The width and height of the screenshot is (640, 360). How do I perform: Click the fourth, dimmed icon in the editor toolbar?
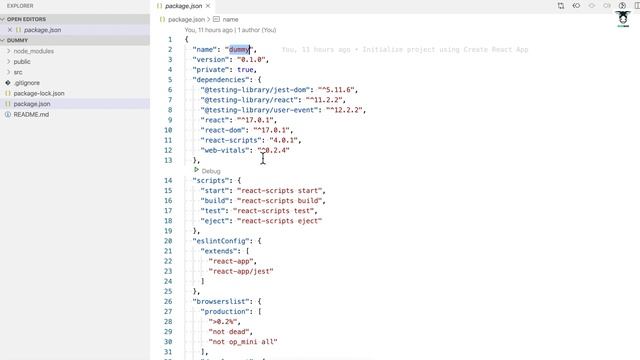tap(607, 6)
